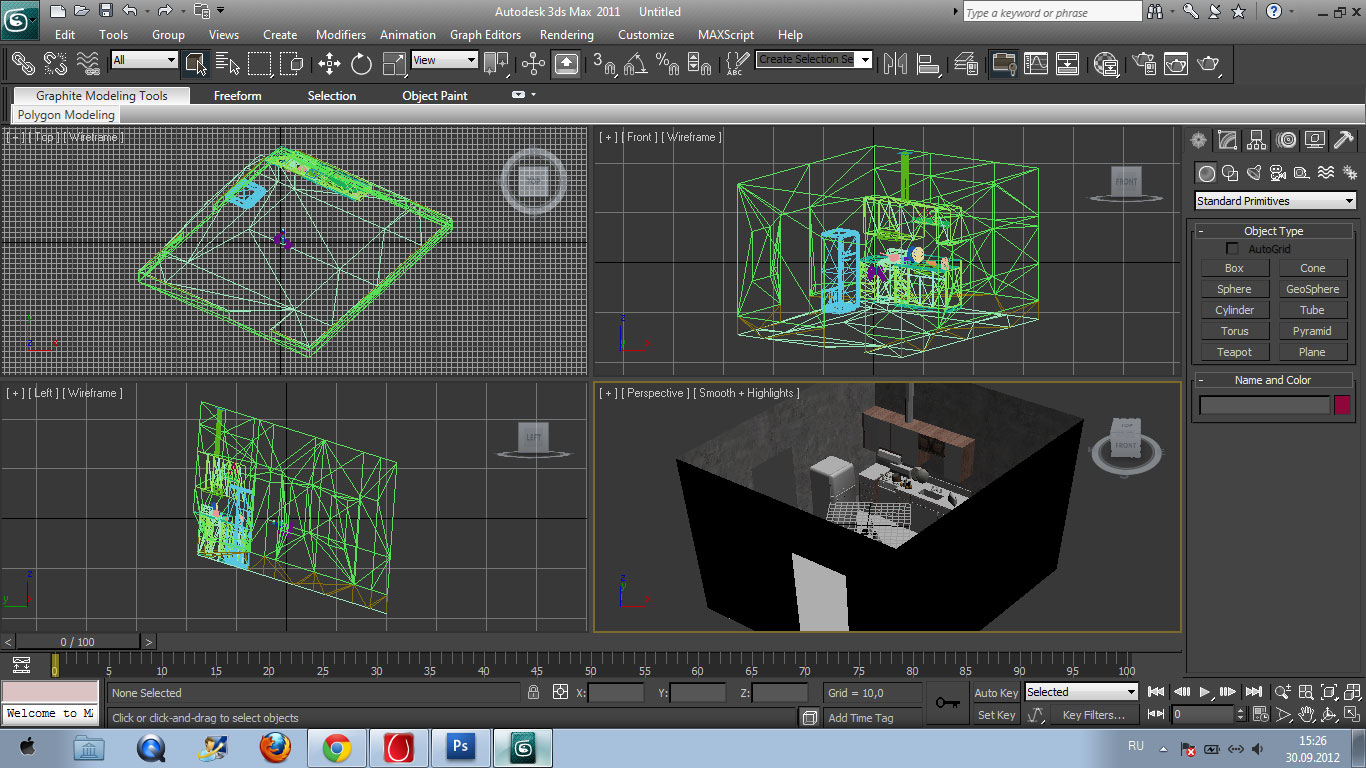
Task: Switch to the Freeform ribbon tab
Action: [237, 96]
